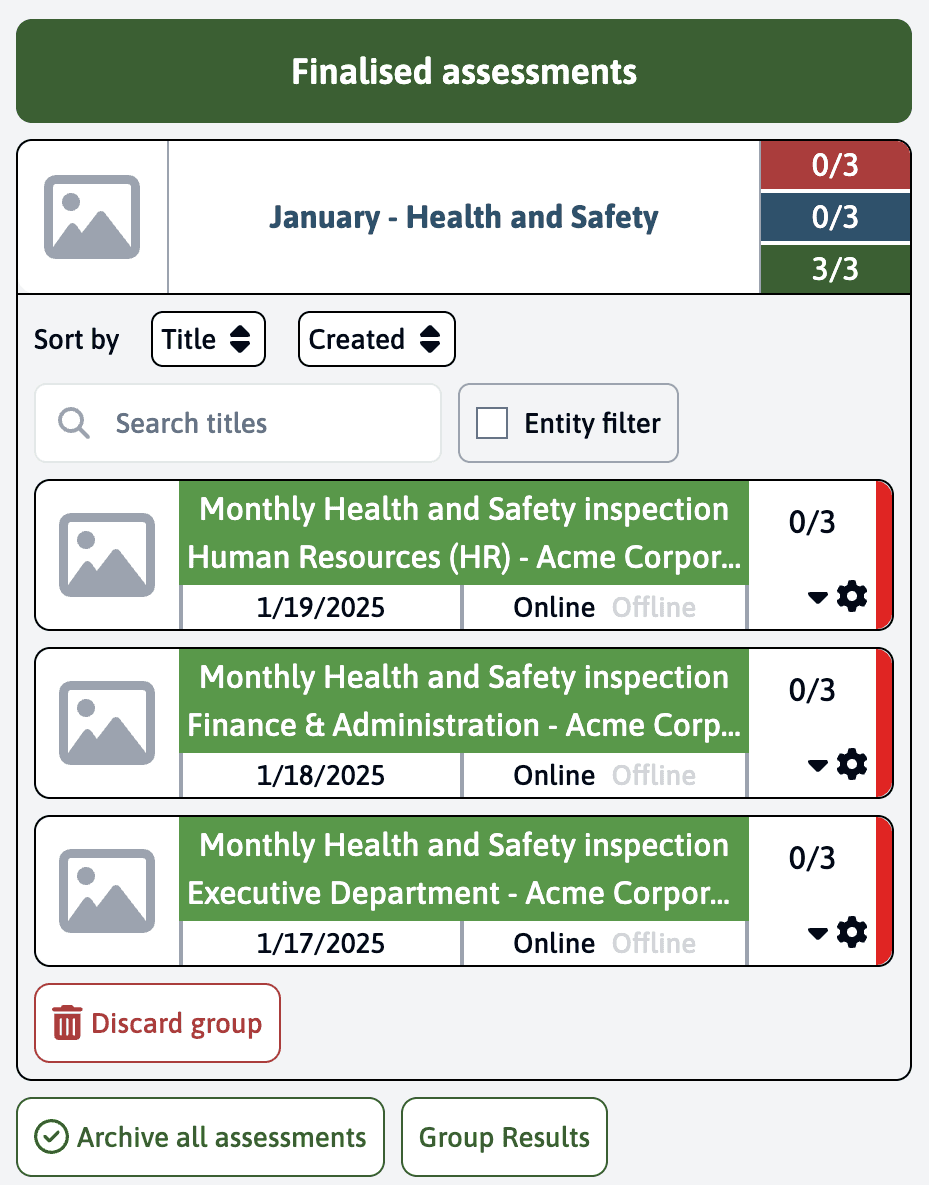Open Group Results
This screenshot has width=929, height=1185.
click(504, 1137)
